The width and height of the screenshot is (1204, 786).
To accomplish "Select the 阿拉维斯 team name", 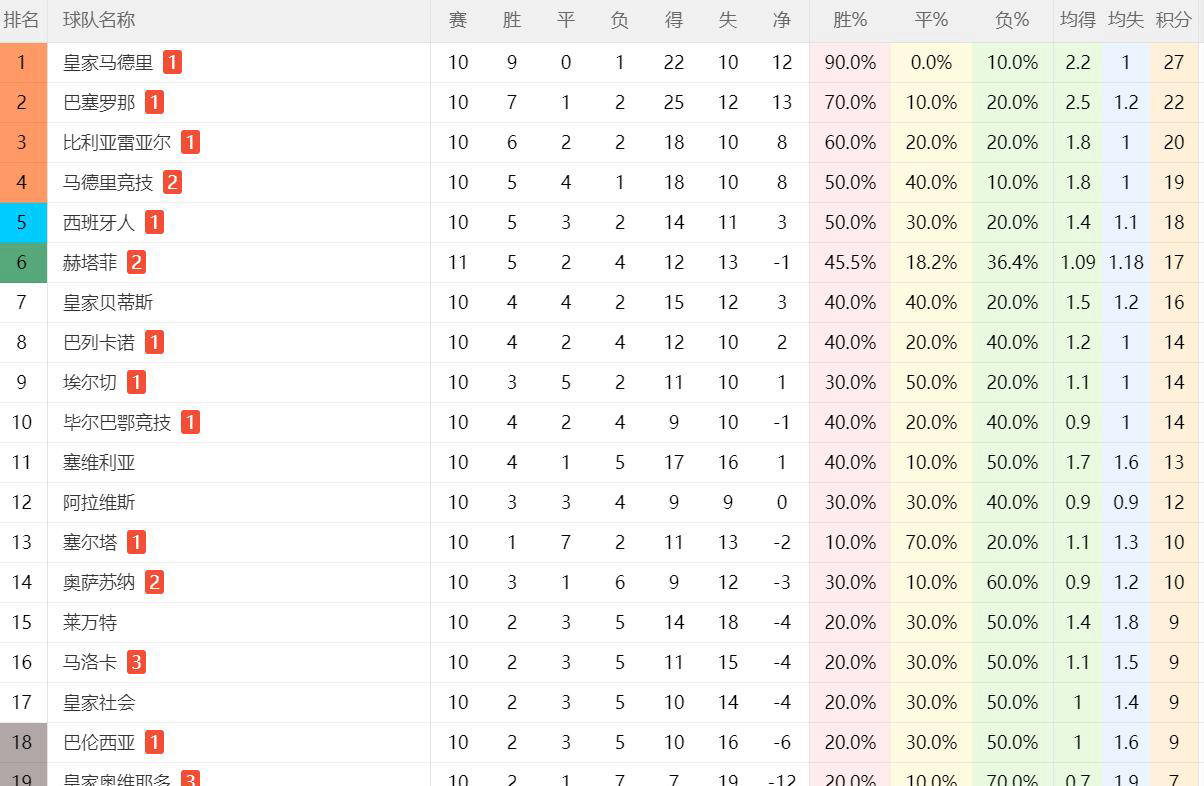I will [99, 503].
